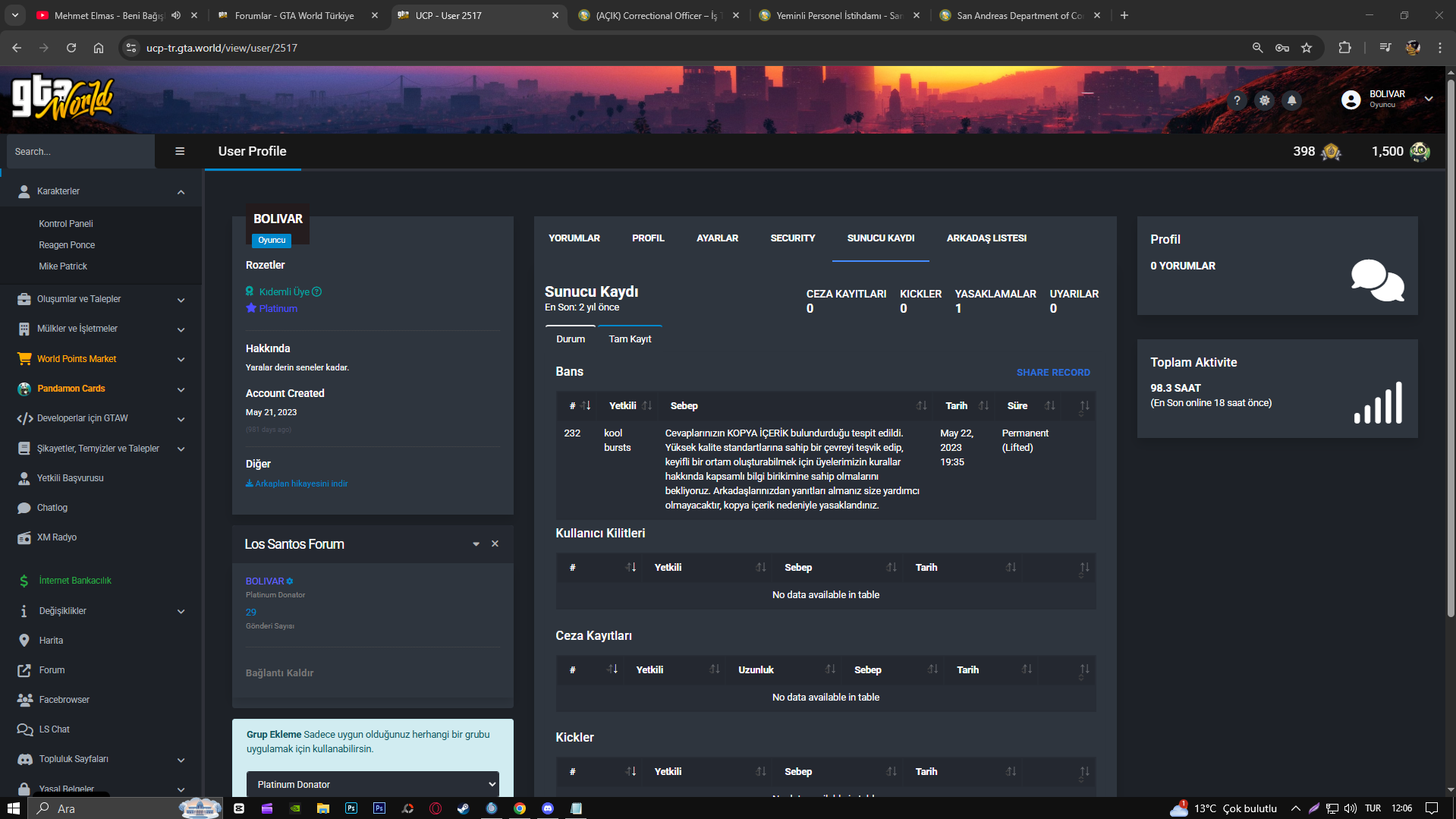
Task: Reload the page in the browser
Action: [x=71, y=48]
